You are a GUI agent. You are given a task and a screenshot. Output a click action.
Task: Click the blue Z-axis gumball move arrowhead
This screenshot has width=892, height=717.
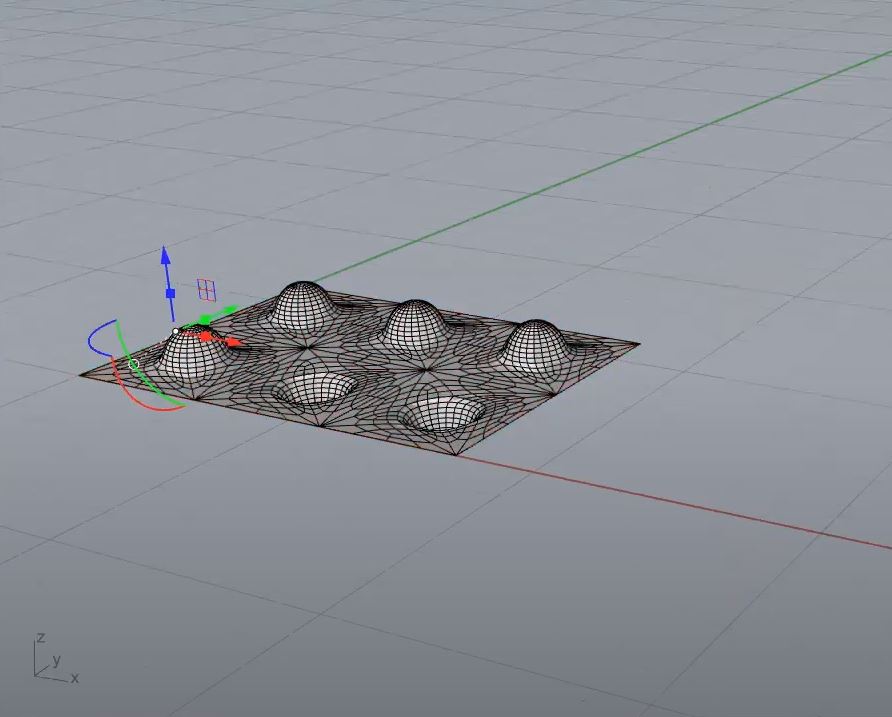tap(166, 256)
